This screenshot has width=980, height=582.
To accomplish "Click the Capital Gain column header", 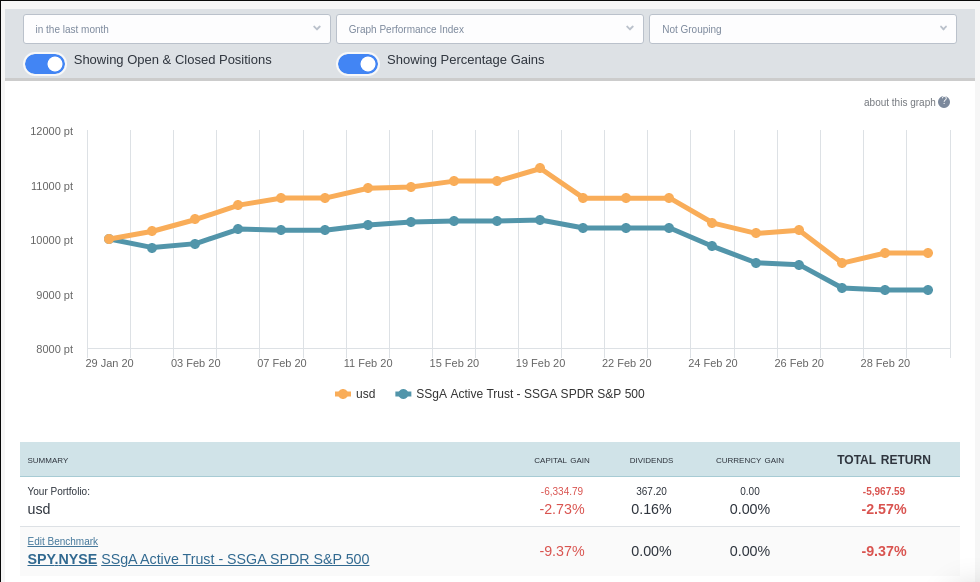I will pyautogui.click(x=561, y=461).
